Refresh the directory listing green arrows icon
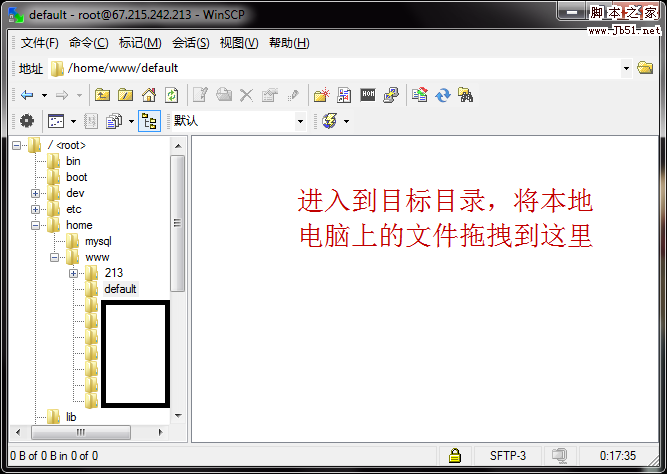 pos(171,95)
